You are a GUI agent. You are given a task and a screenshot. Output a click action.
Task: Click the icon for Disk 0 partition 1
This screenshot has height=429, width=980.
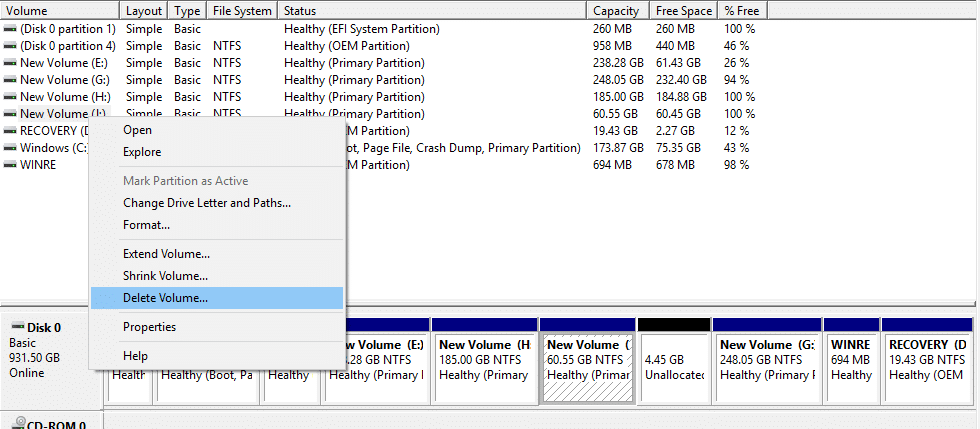pyautogui.click(x=10, y=29)
